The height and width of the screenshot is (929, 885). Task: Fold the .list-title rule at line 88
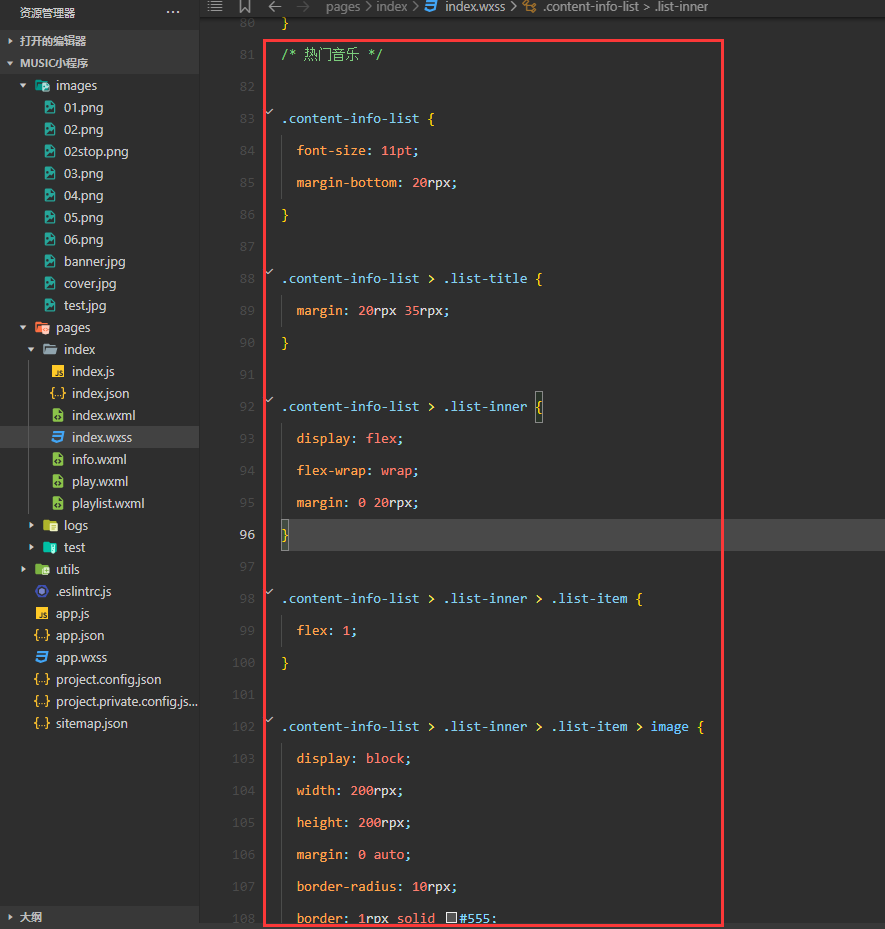[x=270, y=271]
